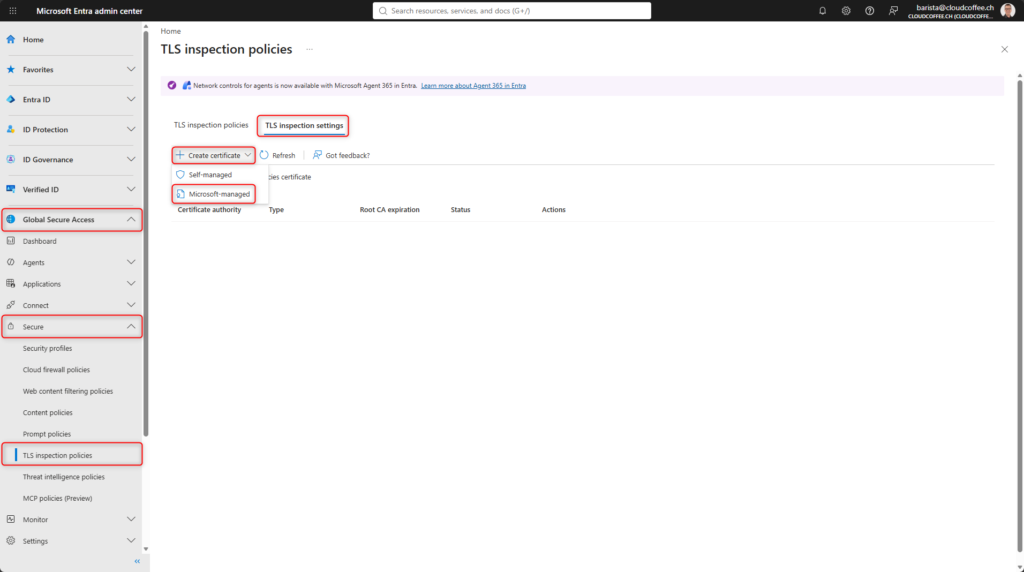Expand the Entra ID section chevron
This screenshot has width=1024, height=572.
coord(131,99)
